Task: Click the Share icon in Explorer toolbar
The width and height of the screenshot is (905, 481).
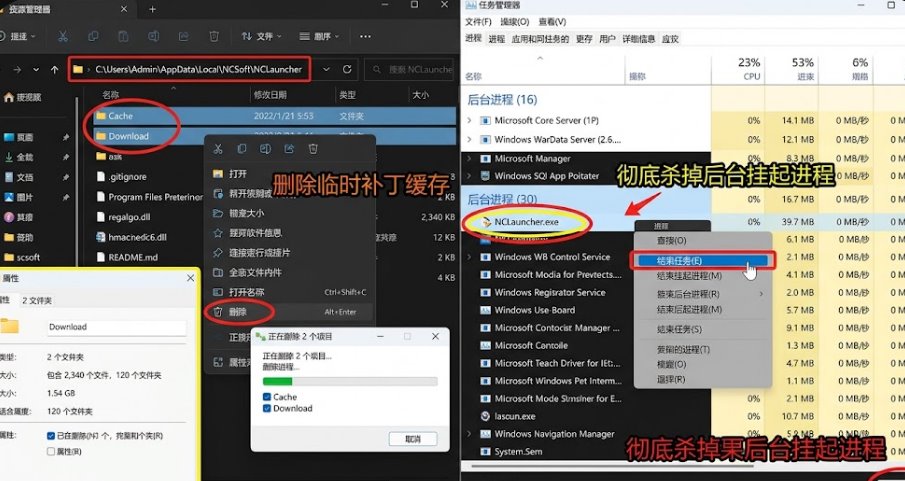Action: (184, 36)
